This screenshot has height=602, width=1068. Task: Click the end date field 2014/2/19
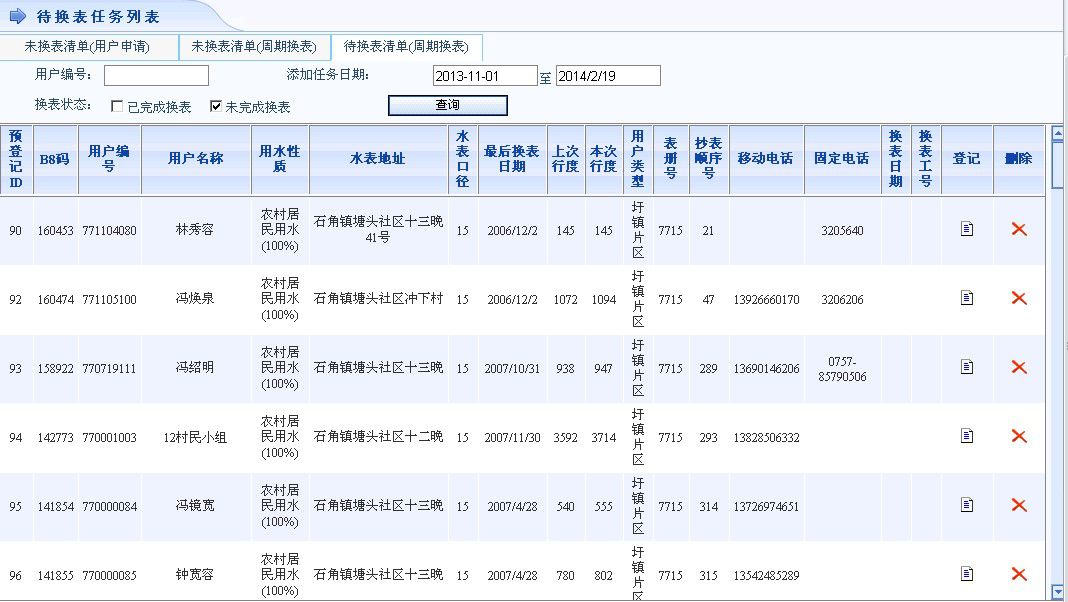(x=608, y=76)
